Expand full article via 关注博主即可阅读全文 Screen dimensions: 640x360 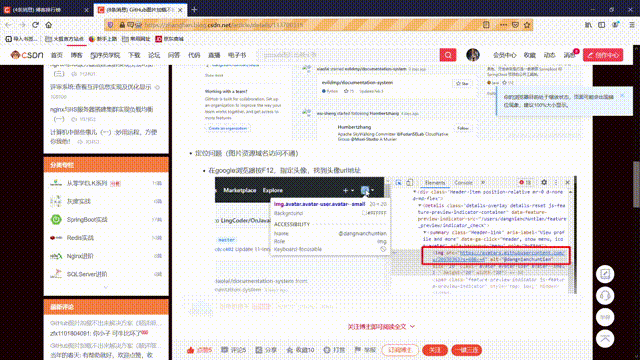381,327
